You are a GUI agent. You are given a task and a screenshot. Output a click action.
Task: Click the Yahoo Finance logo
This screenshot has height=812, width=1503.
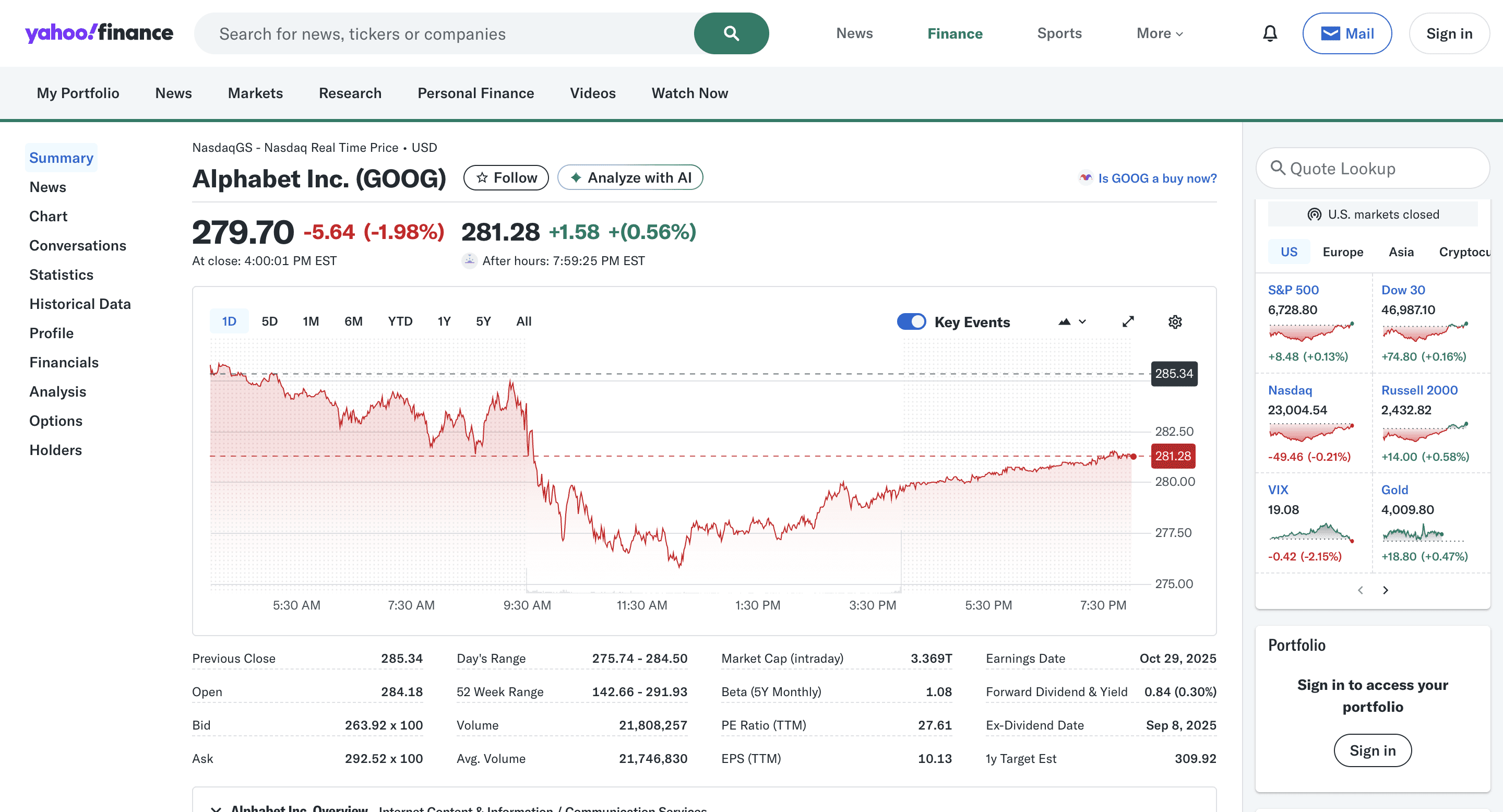(x=99, y=33)
